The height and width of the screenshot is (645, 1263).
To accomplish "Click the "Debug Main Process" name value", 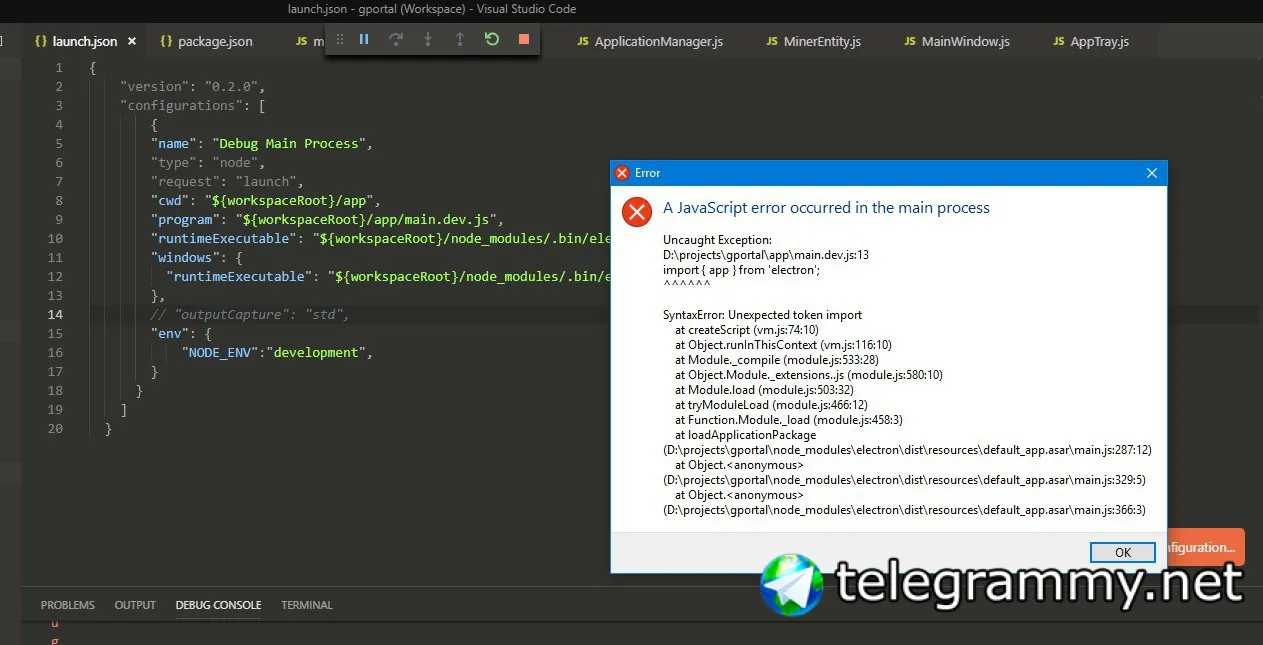I will click(x=289, y=143).
